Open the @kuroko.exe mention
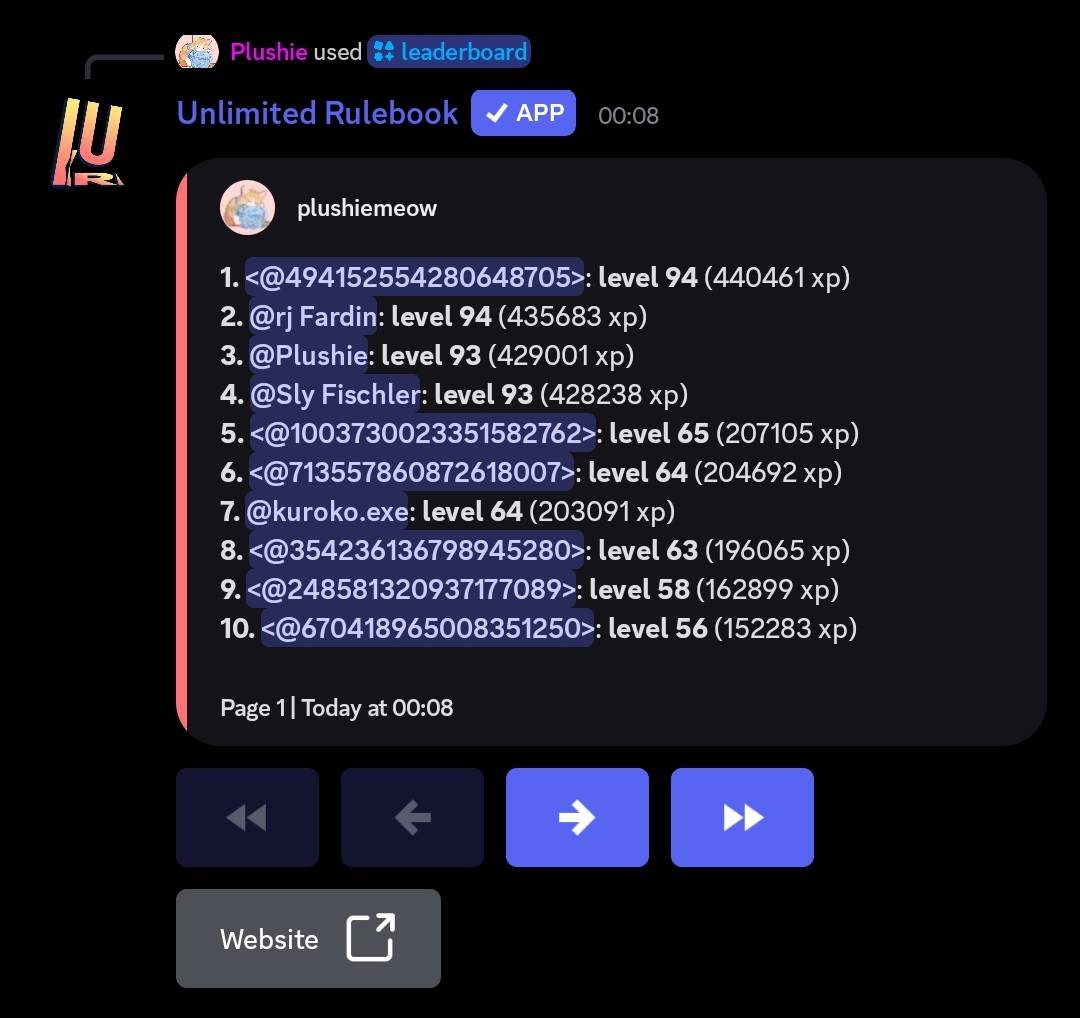The image size is (1080, 1018). coord(327,511)
